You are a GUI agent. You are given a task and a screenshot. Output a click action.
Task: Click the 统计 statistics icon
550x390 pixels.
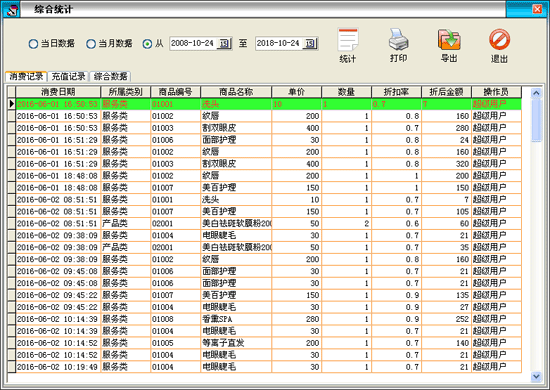[348, 40]
